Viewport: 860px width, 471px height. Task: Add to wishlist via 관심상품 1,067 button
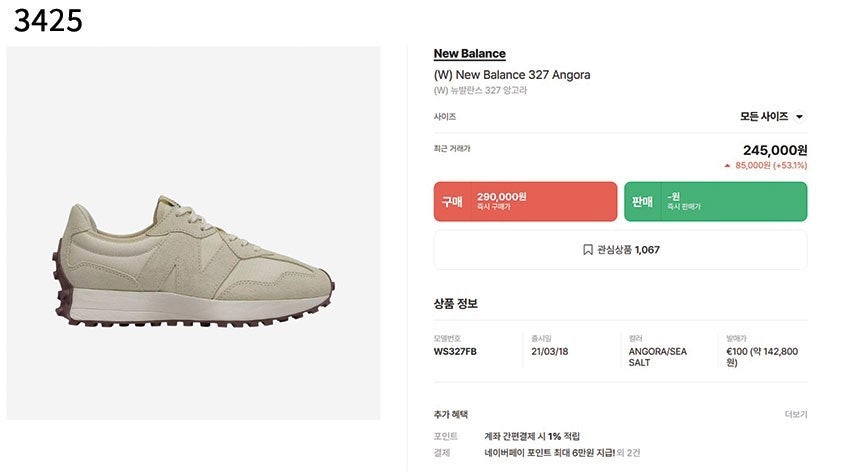click(x=620, y=250)
